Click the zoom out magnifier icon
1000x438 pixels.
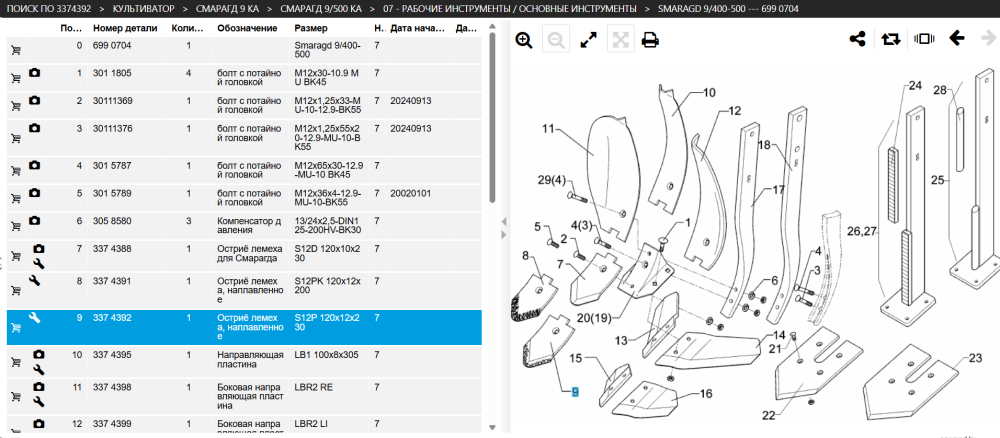pos(555,40)
